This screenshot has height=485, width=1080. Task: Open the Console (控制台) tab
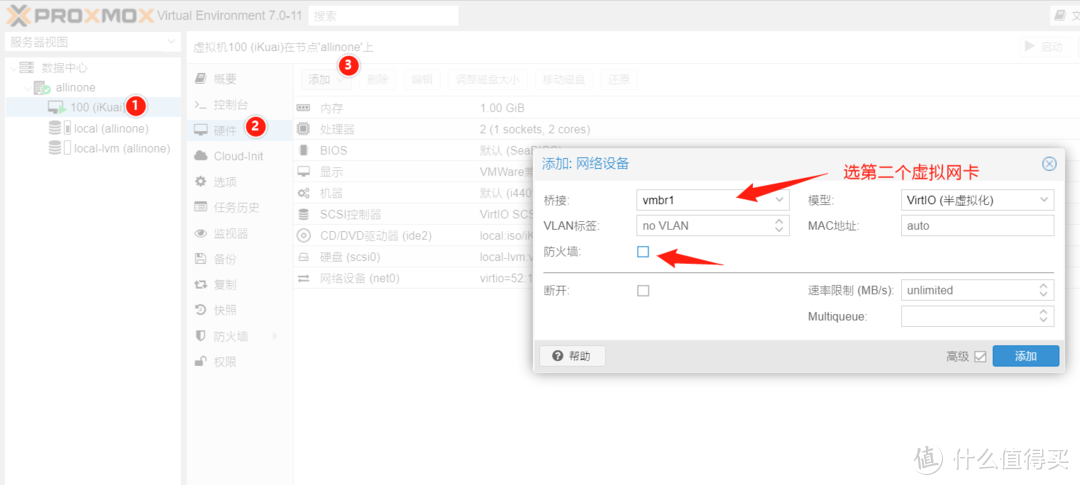coord(240,105)
